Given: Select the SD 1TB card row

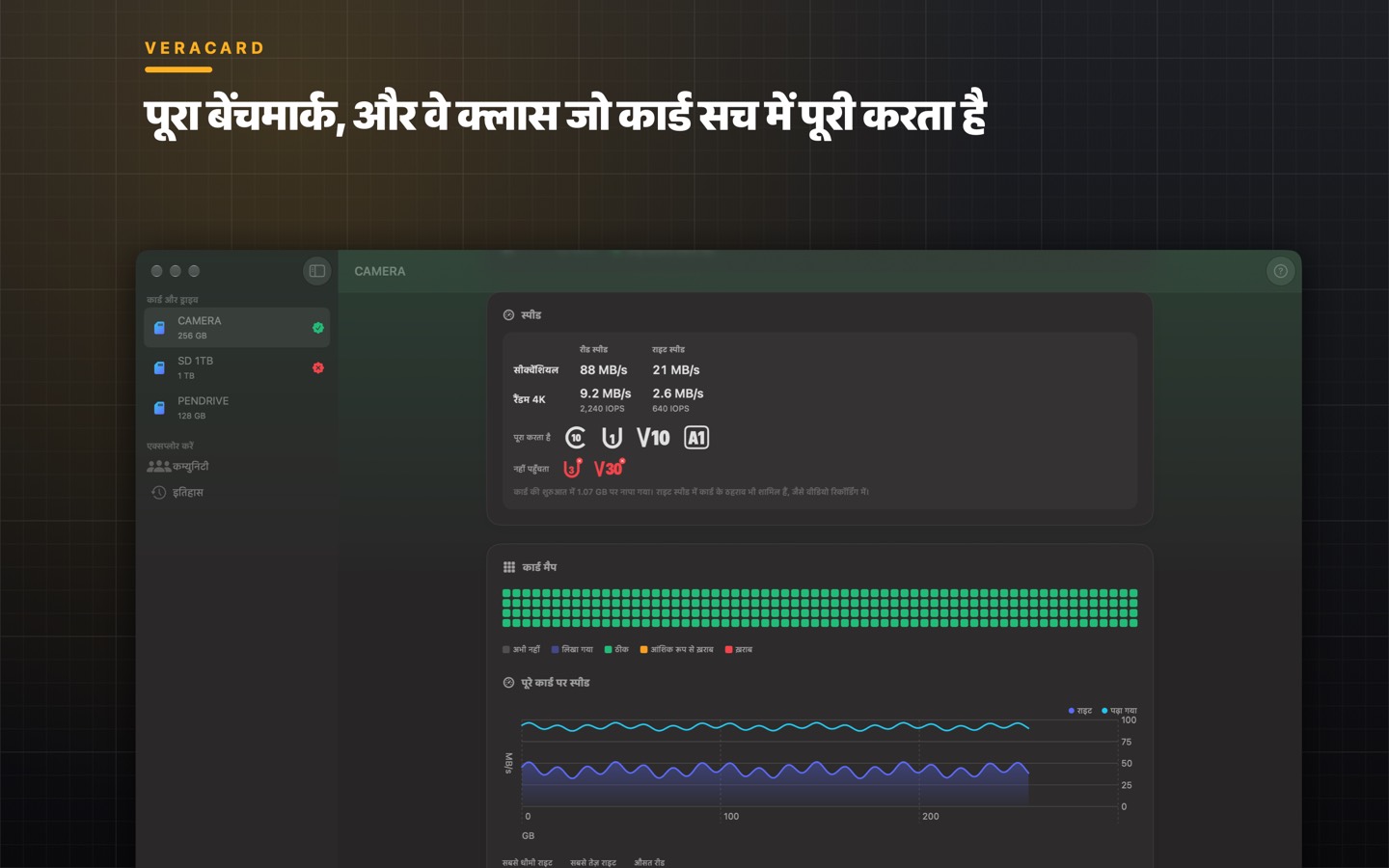Looking at the screenshot, I should point(237,368).
